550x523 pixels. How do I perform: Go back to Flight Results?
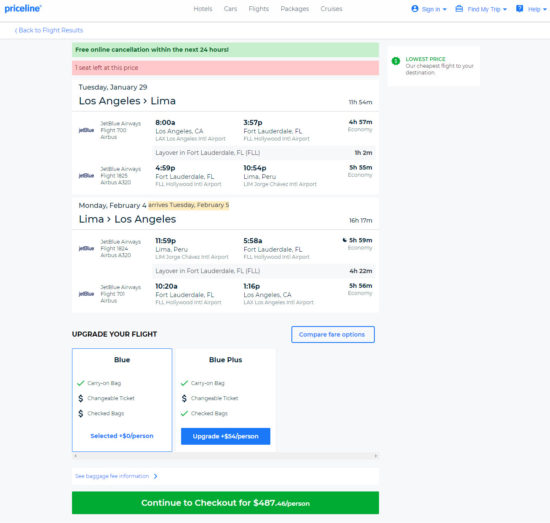[49, 30]
